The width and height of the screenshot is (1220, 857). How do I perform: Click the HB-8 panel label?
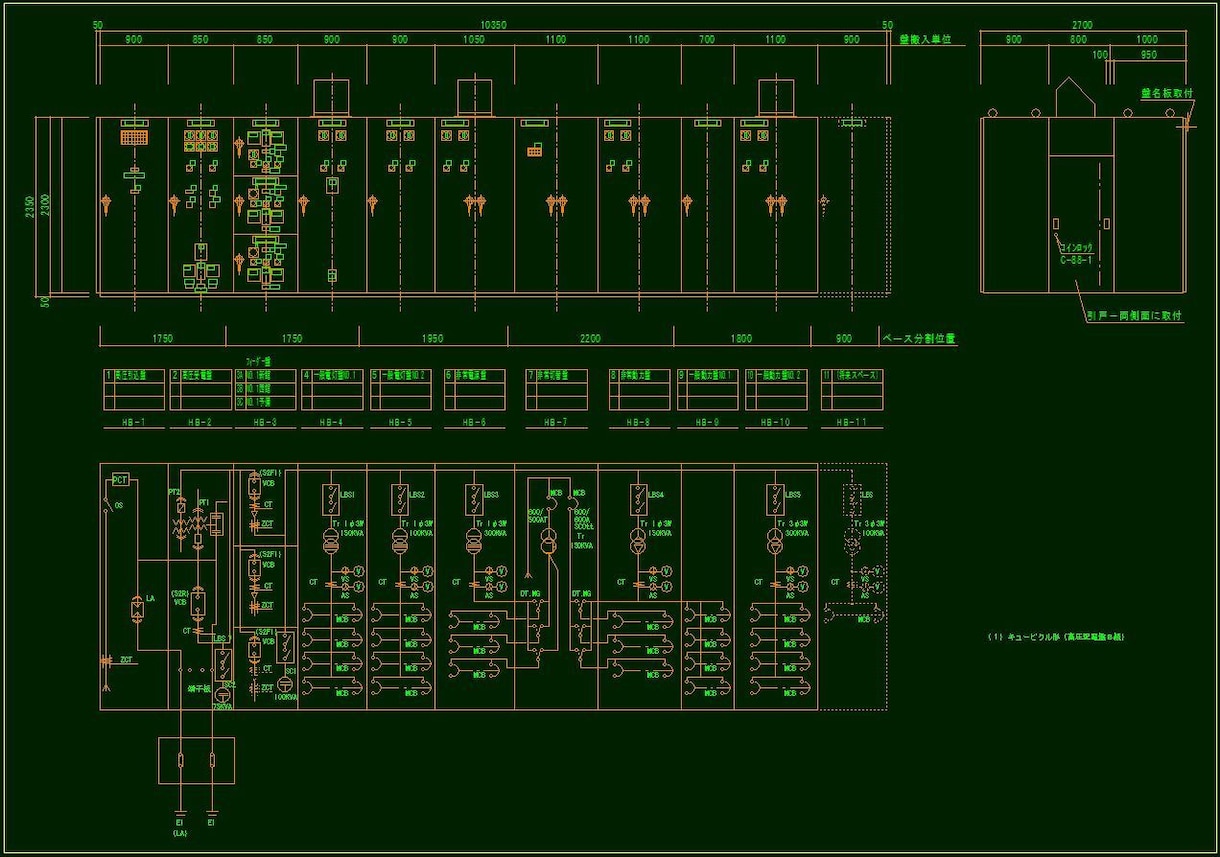click(x=638, y=423)
